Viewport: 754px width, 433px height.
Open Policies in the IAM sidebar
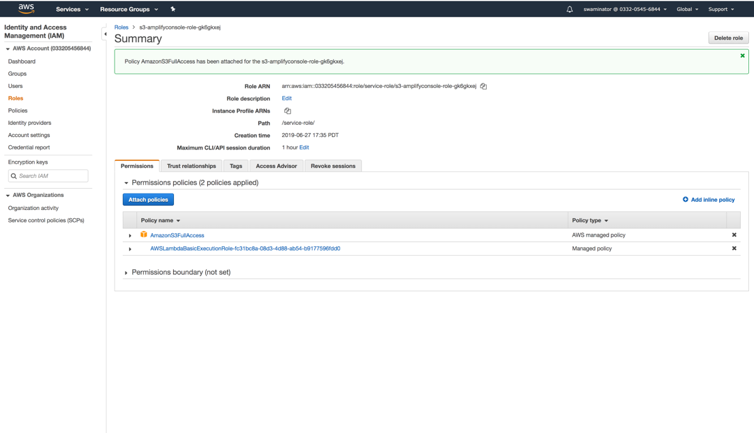pyautogui.click(x=18, y=111)
